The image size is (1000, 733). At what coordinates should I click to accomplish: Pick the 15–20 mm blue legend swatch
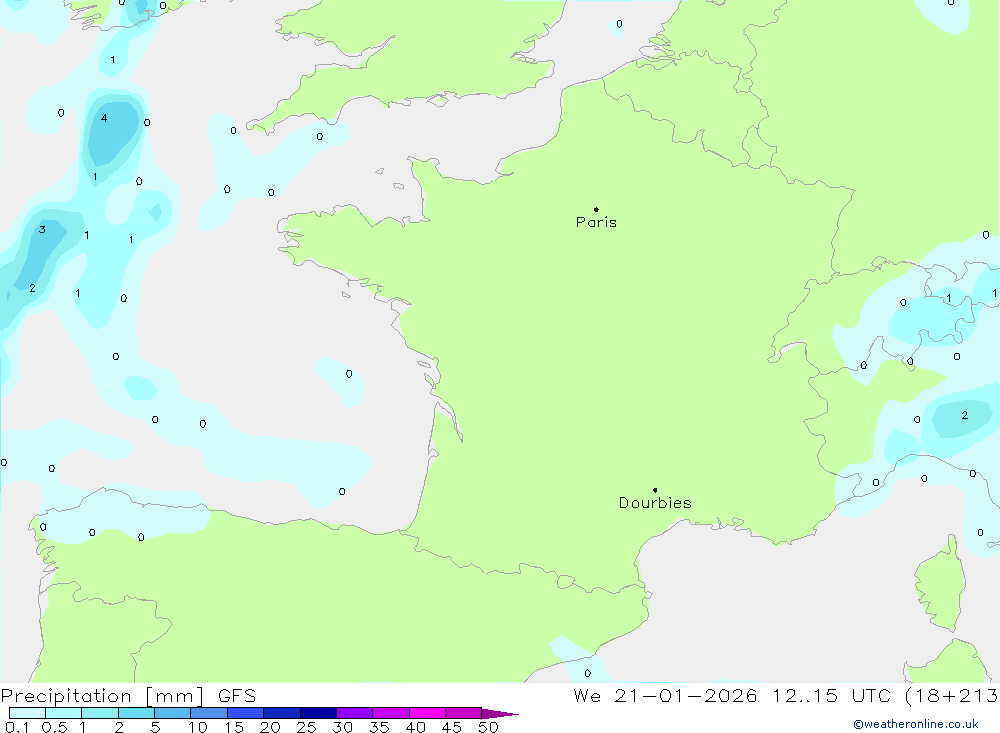[245, 713]
